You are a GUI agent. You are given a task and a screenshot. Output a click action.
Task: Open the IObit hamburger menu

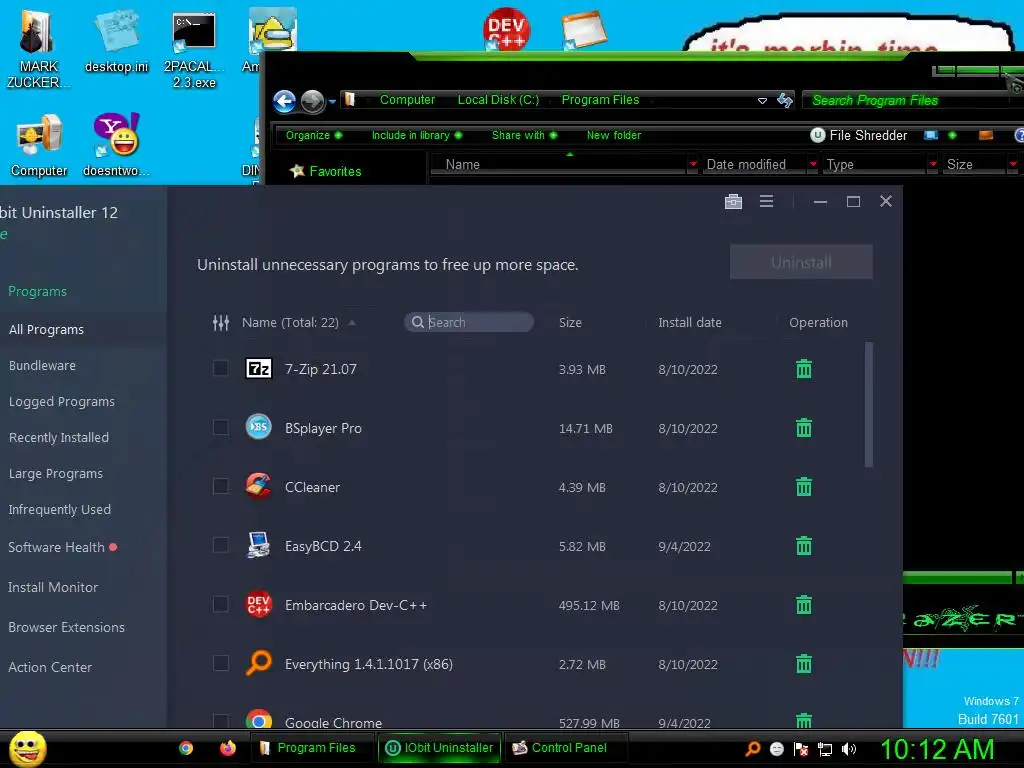(x=767, y=201)
